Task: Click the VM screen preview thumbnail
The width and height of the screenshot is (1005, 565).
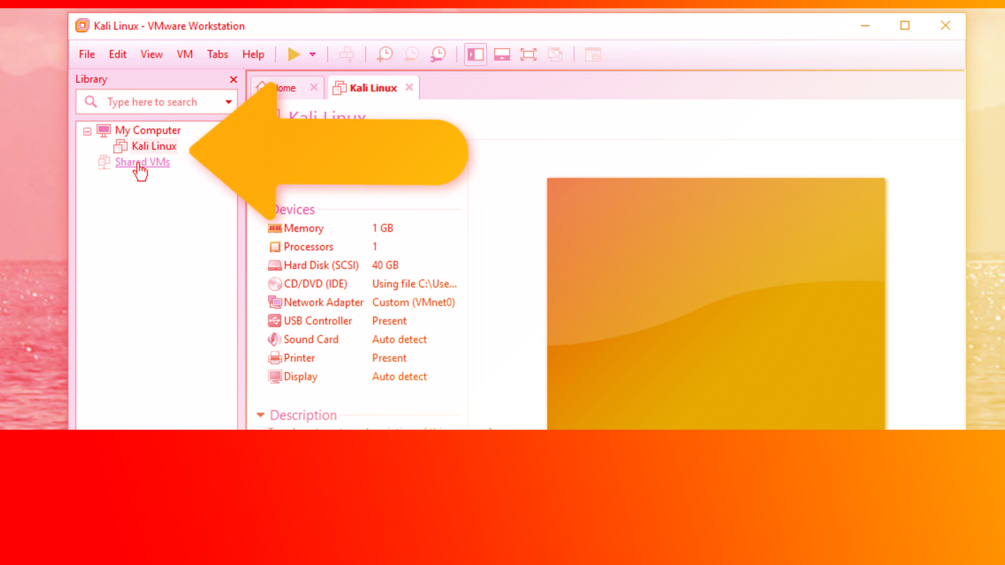Action: [x=716, y=304]
